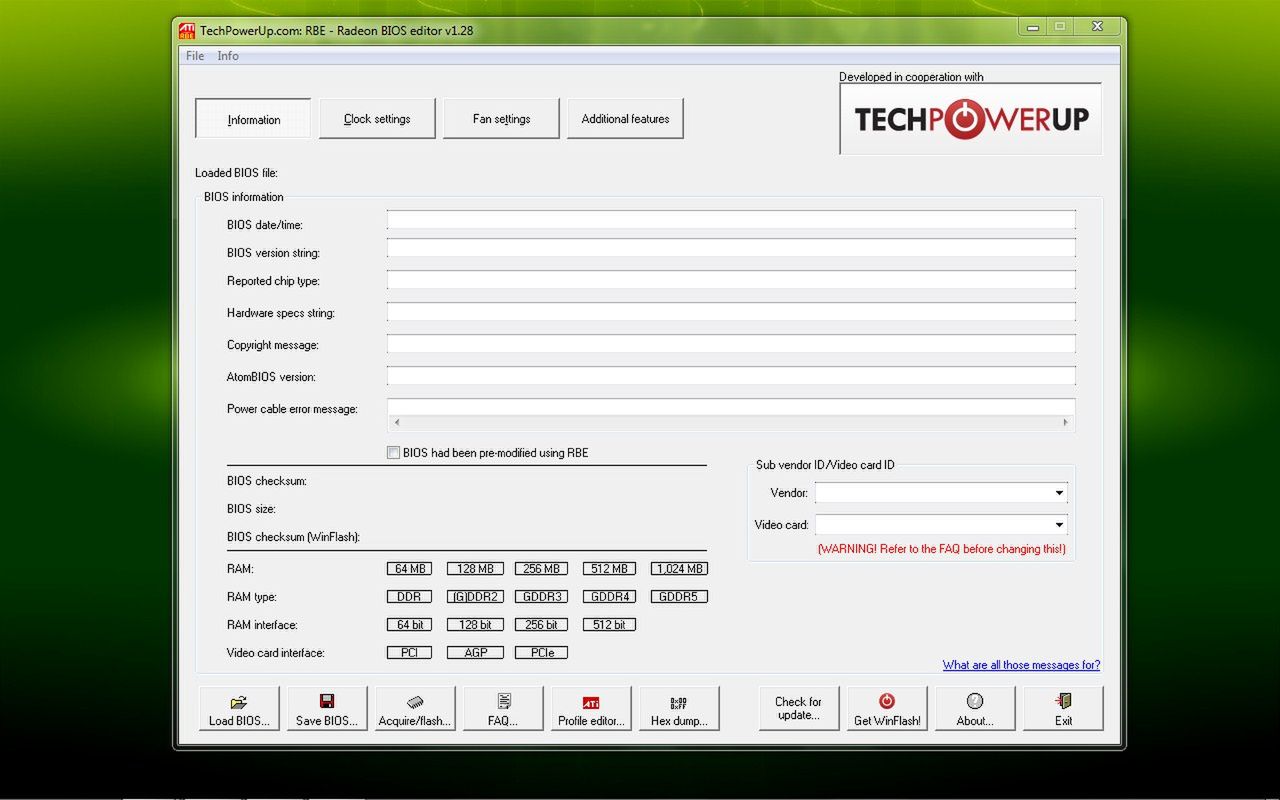
Task: Click the Save BIOS floppy icon button
Action: click(327, 708)
